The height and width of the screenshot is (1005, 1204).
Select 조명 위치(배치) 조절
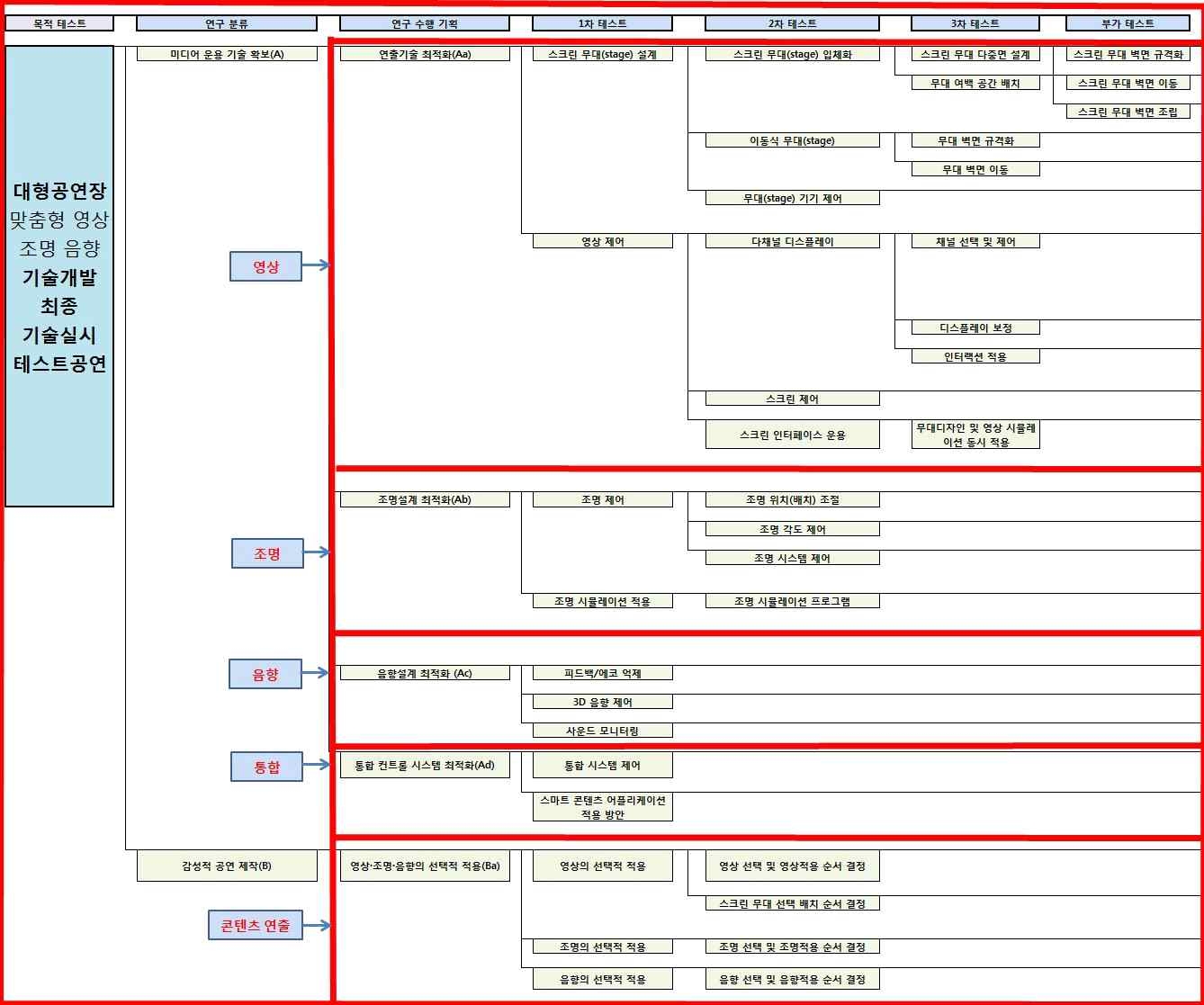[x=792, y=499]
